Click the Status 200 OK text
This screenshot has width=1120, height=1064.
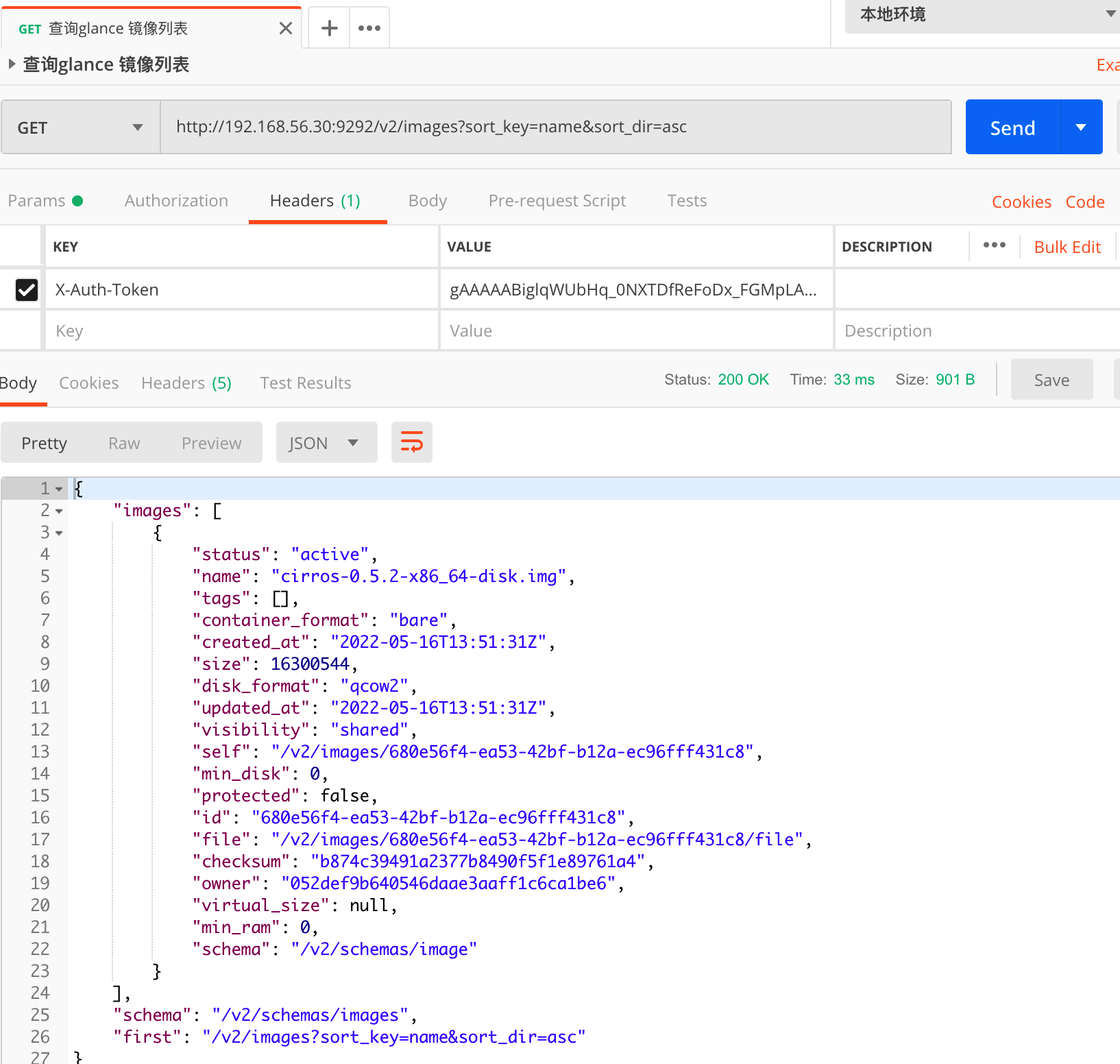coord(716,380)
